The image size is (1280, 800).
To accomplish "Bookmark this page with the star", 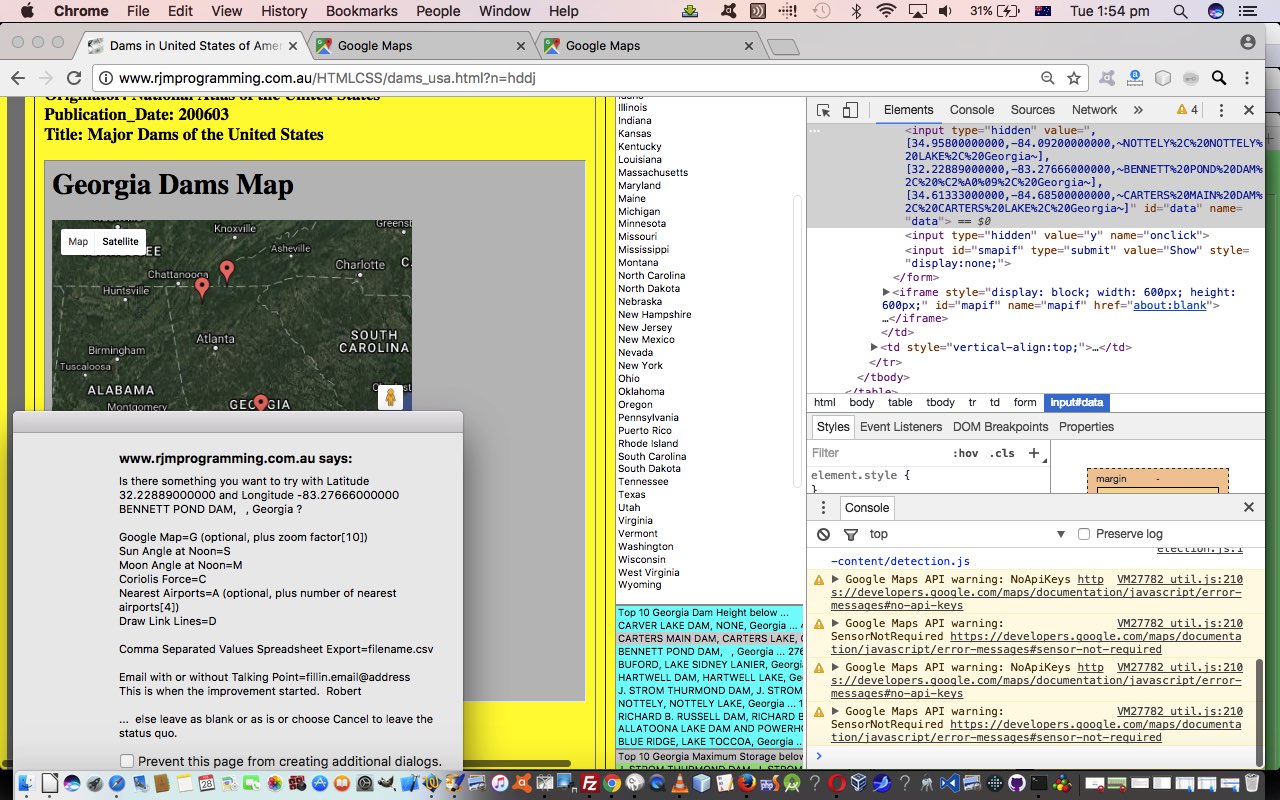I will (x=1074, y=78).
